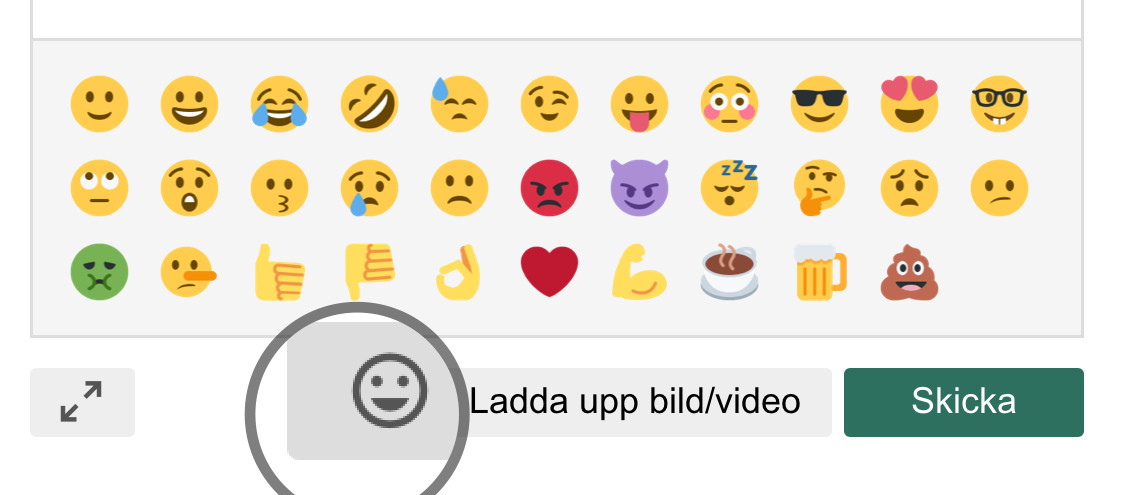Add the thinking face emoji

coord(819,188)
